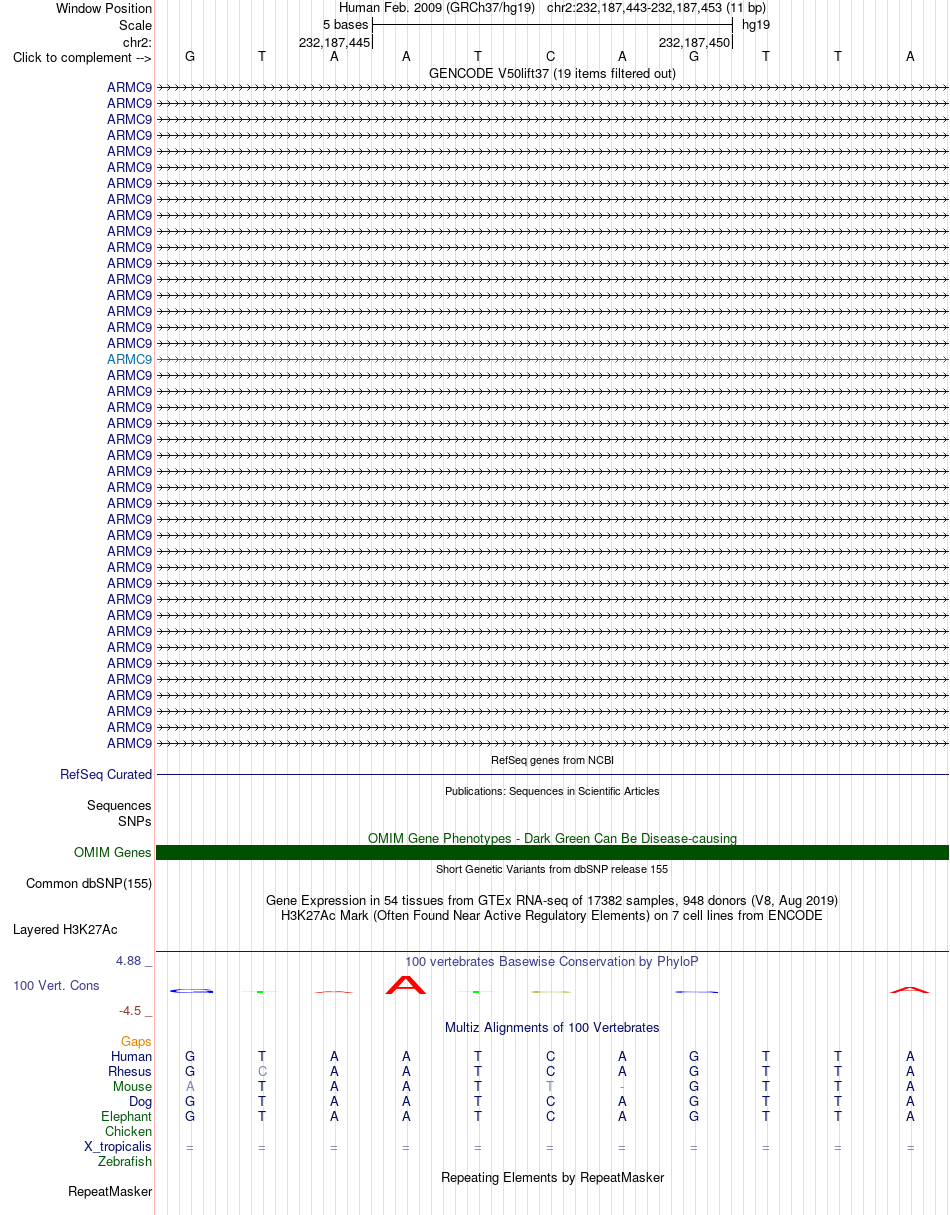Click the 'Click to complement -->' label
The width and height of the screenshot is (950, 1215).
pyautogui.click(x=82, y=57)
